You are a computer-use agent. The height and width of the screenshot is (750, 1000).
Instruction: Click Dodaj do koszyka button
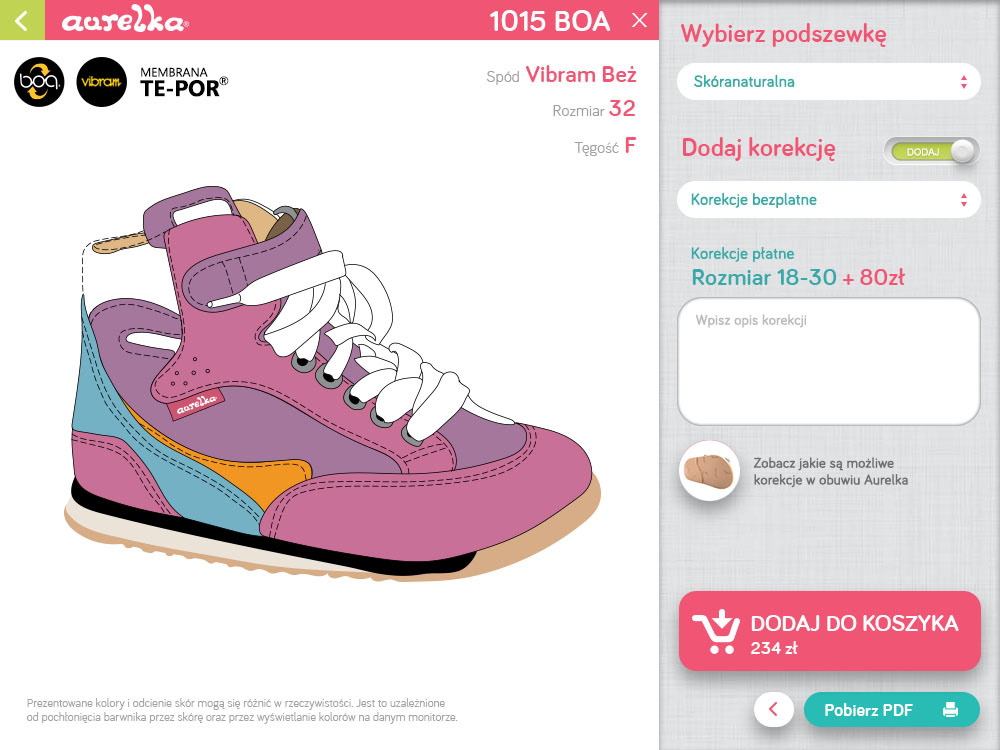coord(829,631)
